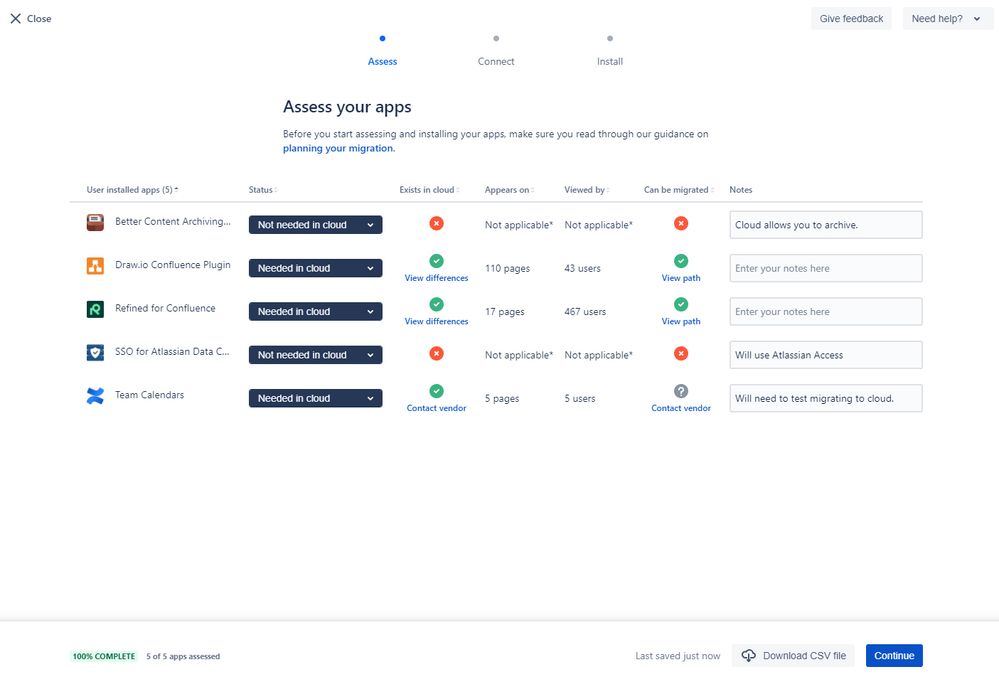Sort by Status column header
999x677 pixels.
[x=262, y=190]
